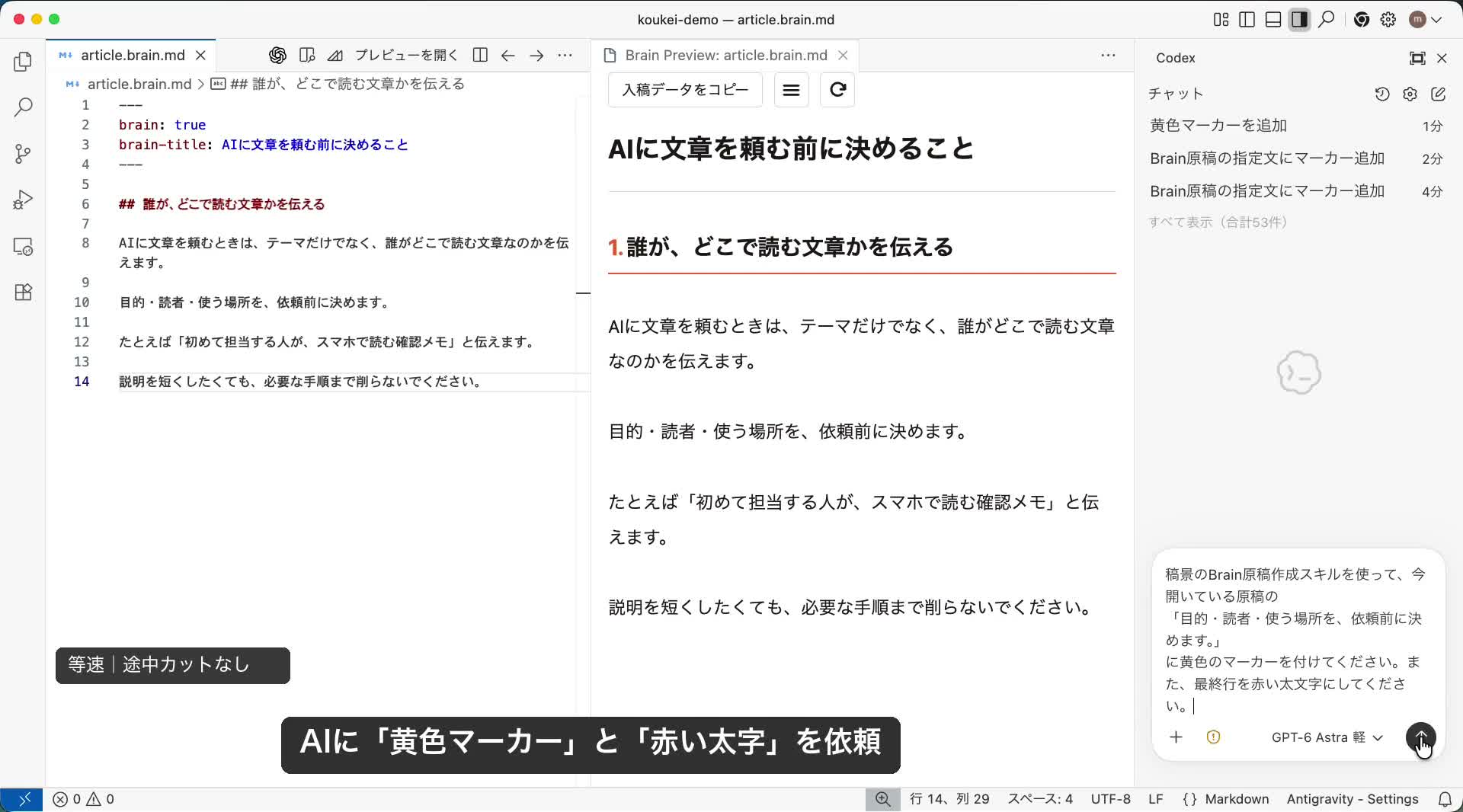
Task: Send the Codex prompt with the arrow button
Action: pos(1420,737)
